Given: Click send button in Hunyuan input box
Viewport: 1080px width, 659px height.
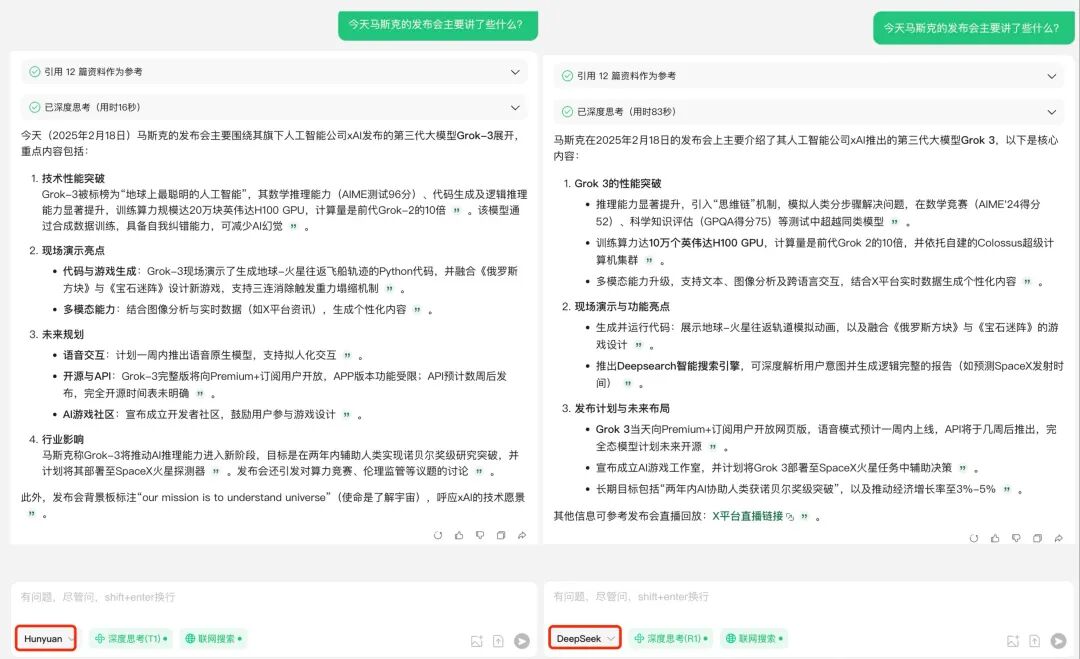Looking at the screenshot, I should pyautogui.click(x=522, y=641).
